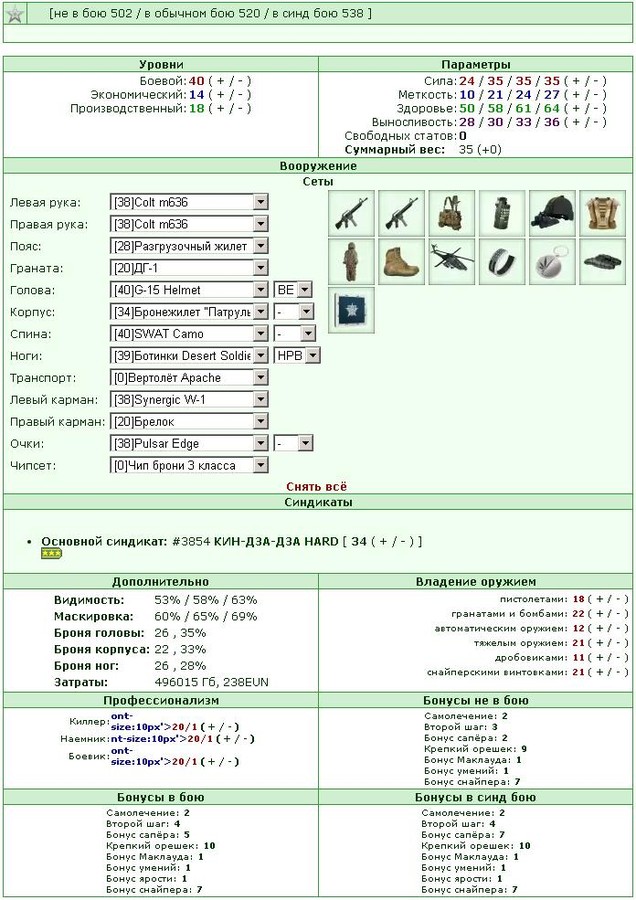Screen dimensions: 636x900
Task: Expand the Голова G-15 Helmet dropdown
Action: pos(188,290)
